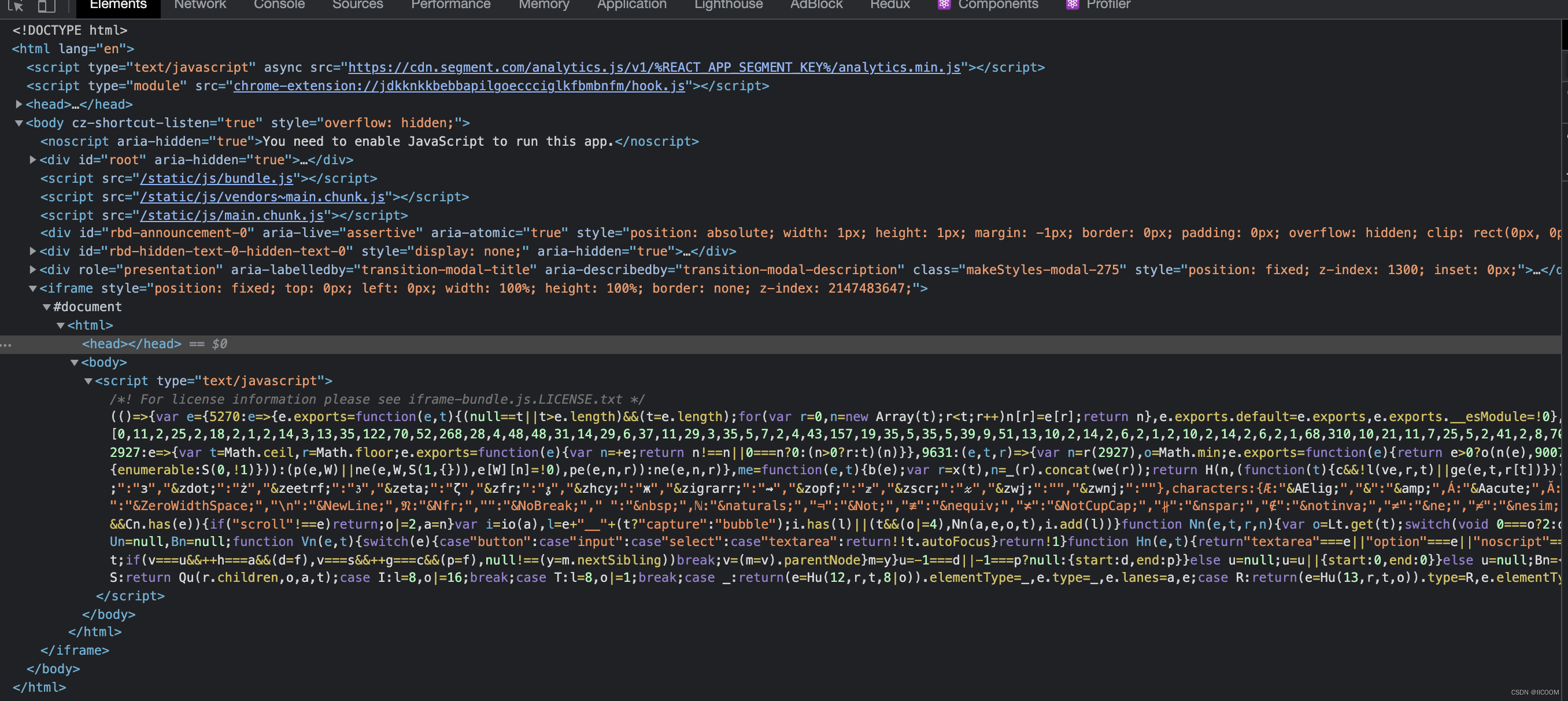This screenshot has height=701, width=1568.
Task: Open the chrome-extension hook.js link
Action: point(459,86)
